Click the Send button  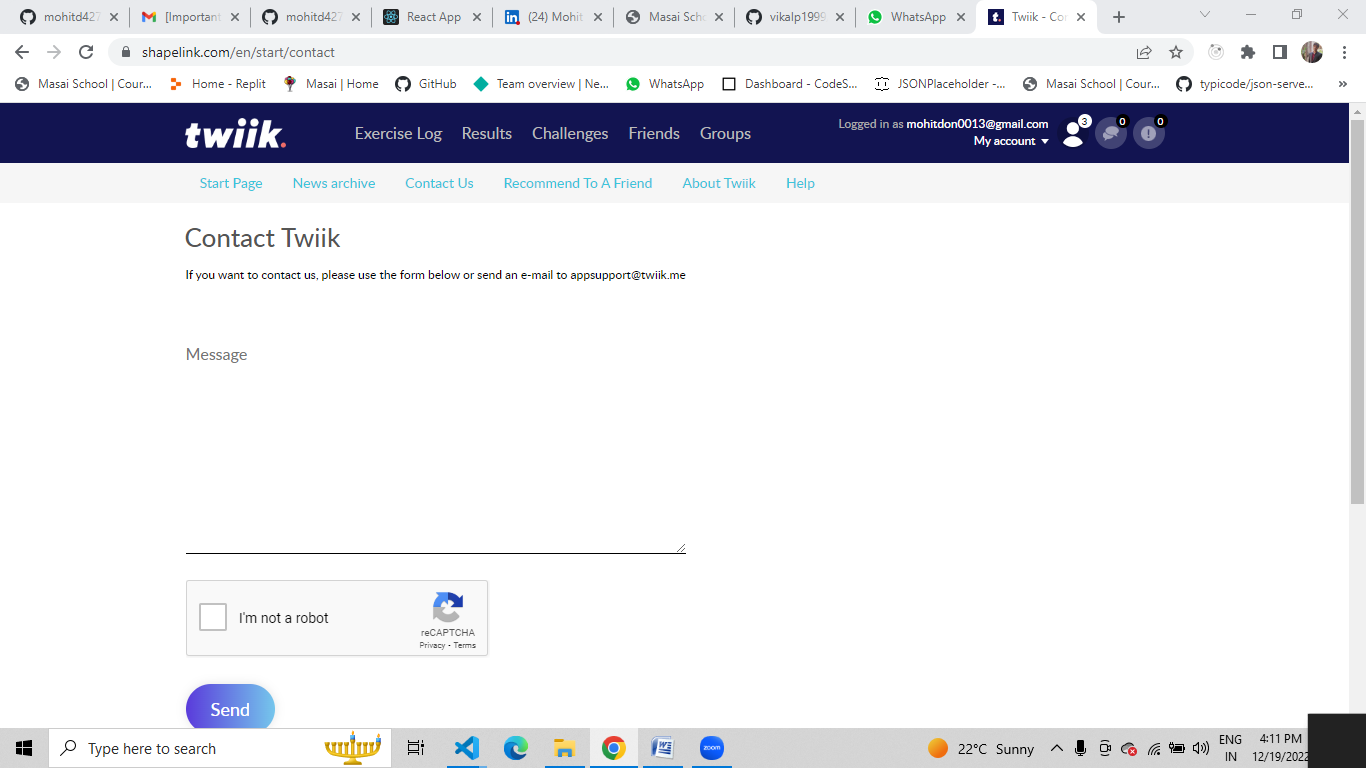tap(230, 709)
